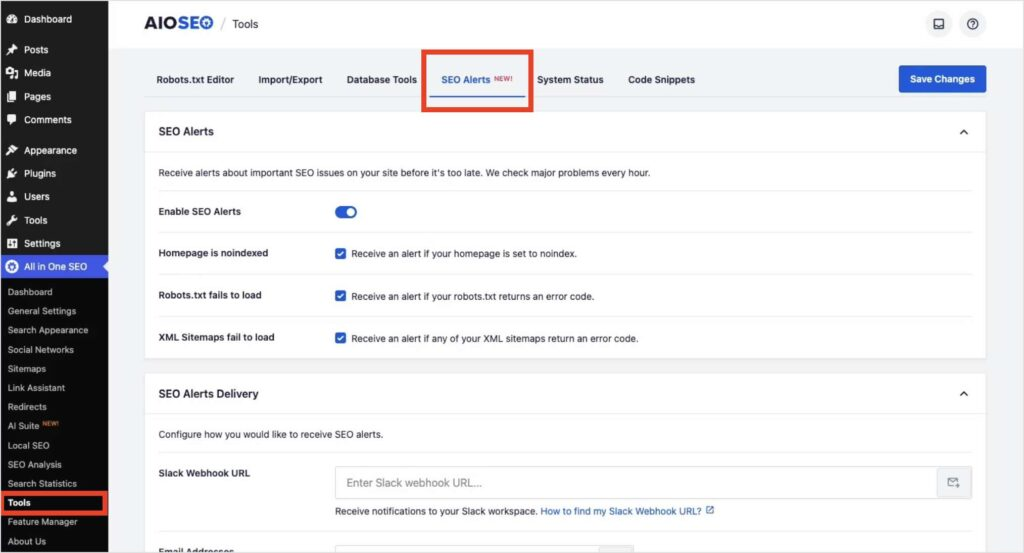Collapse the SEO Alerts Delivery section
The height and width of the screenshot is (553, 1024).
pos(963,394)
